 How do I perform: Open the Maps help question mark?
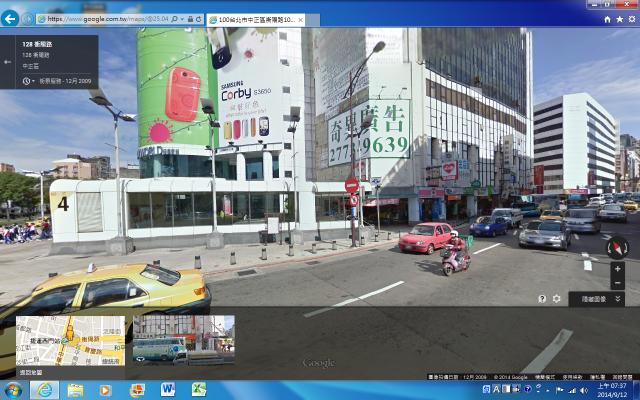point(542,298)
